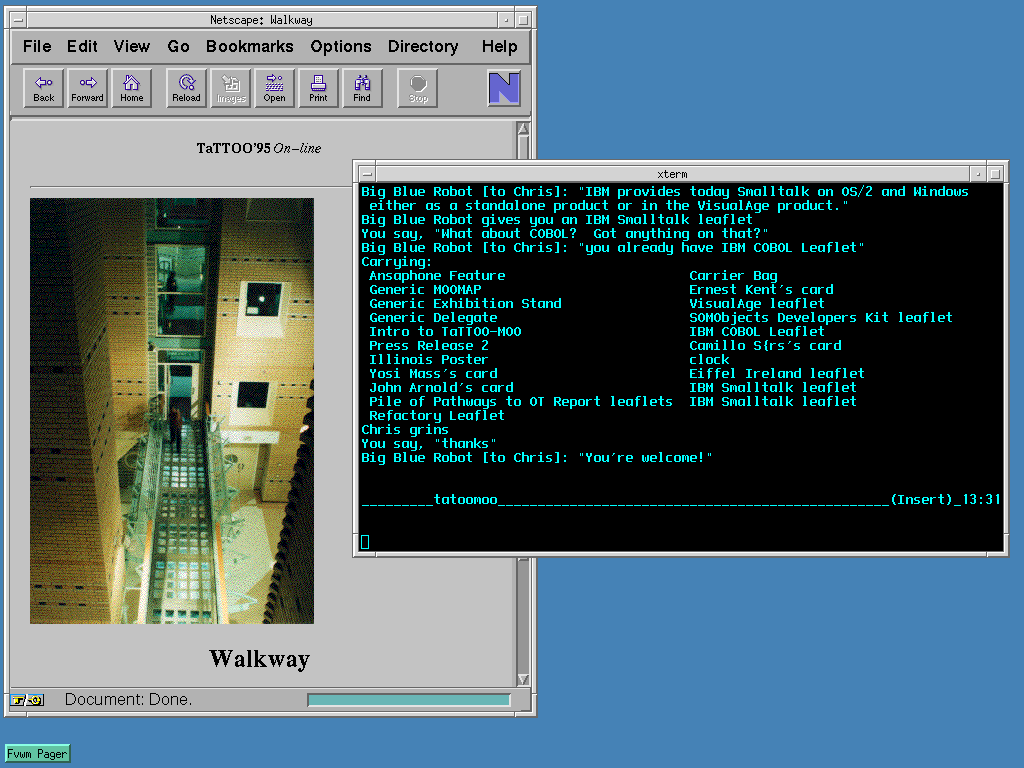Click the "tatoomoo" status line label

click(466, 500)
